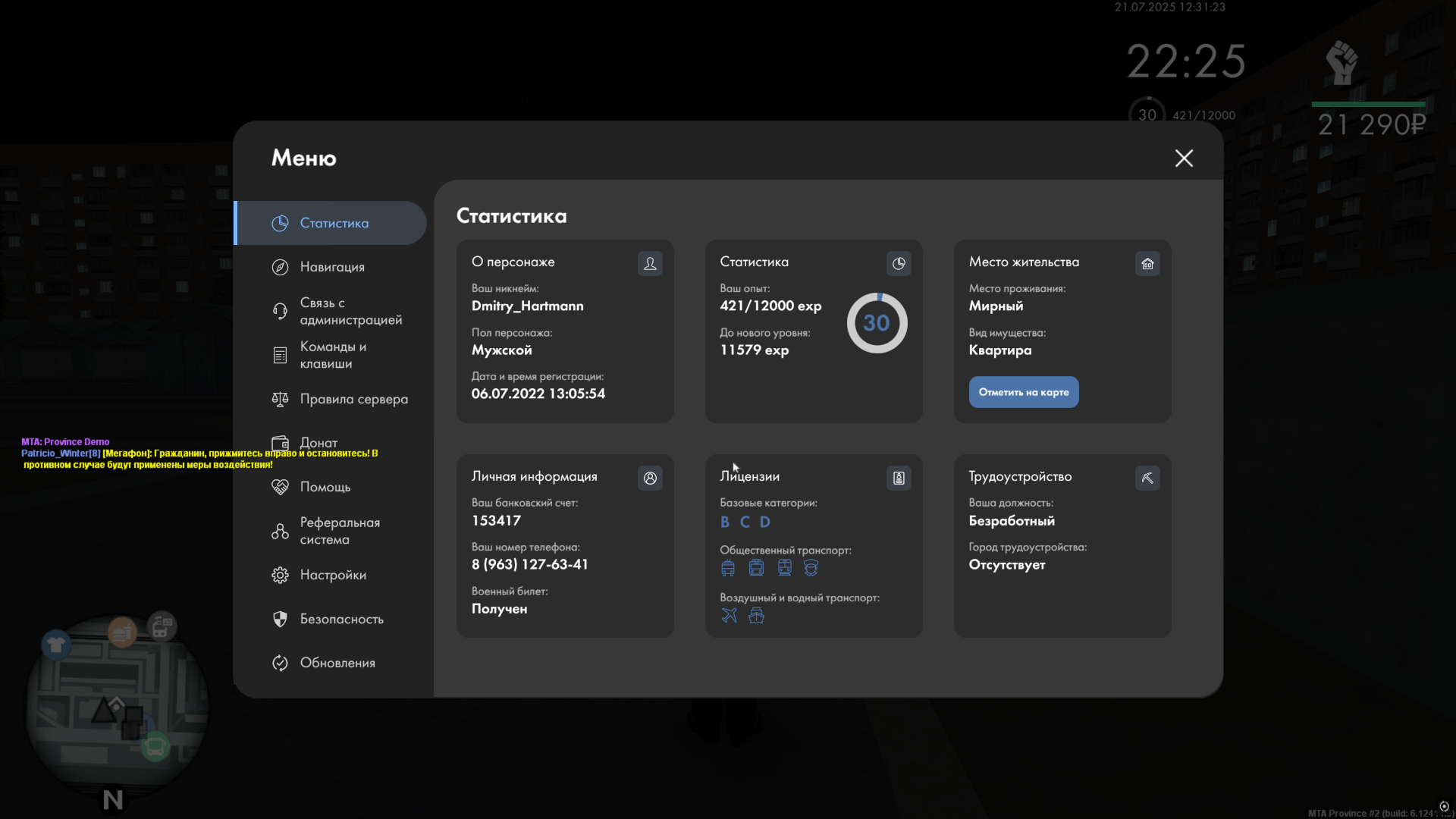The width and height of the screenshot is (1456, 819).
Task: Click the 11579 exp remaining value
Action: [x=755, y=350]
